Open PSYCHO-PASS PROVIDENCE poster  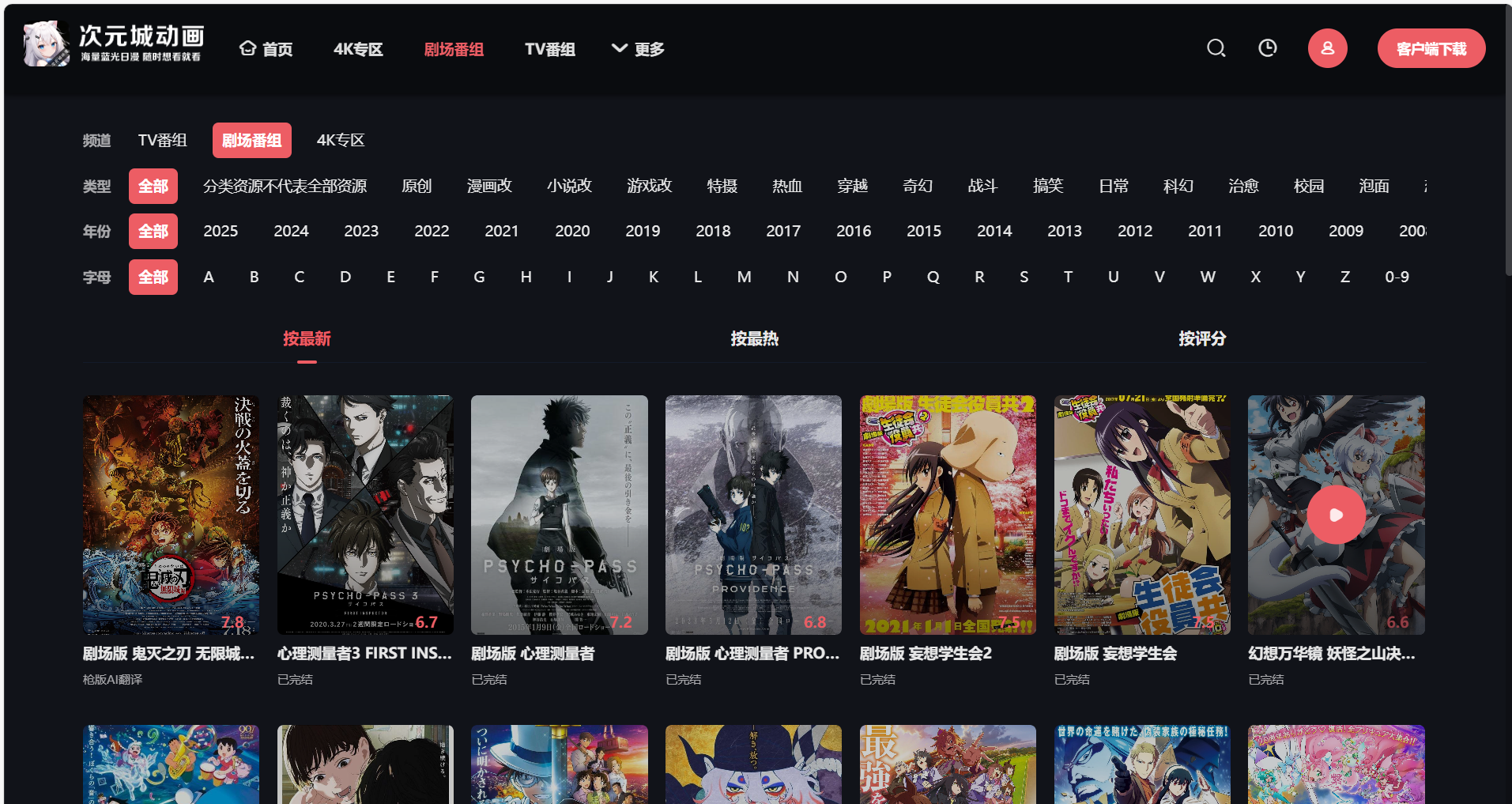pyautogui.click(x=753, y=515)
